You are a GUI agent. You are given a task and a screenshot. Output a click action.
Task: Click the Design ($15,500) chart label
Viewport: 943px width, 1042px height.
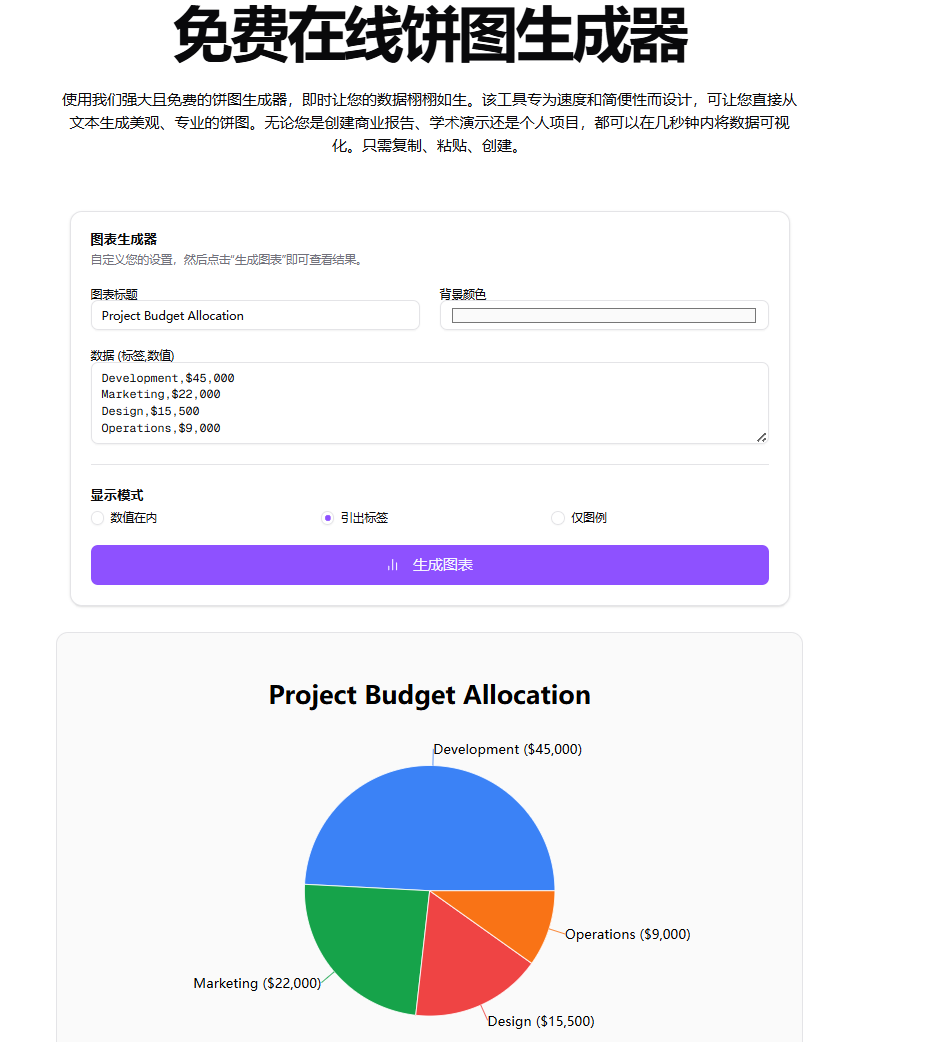point(540,1021)
